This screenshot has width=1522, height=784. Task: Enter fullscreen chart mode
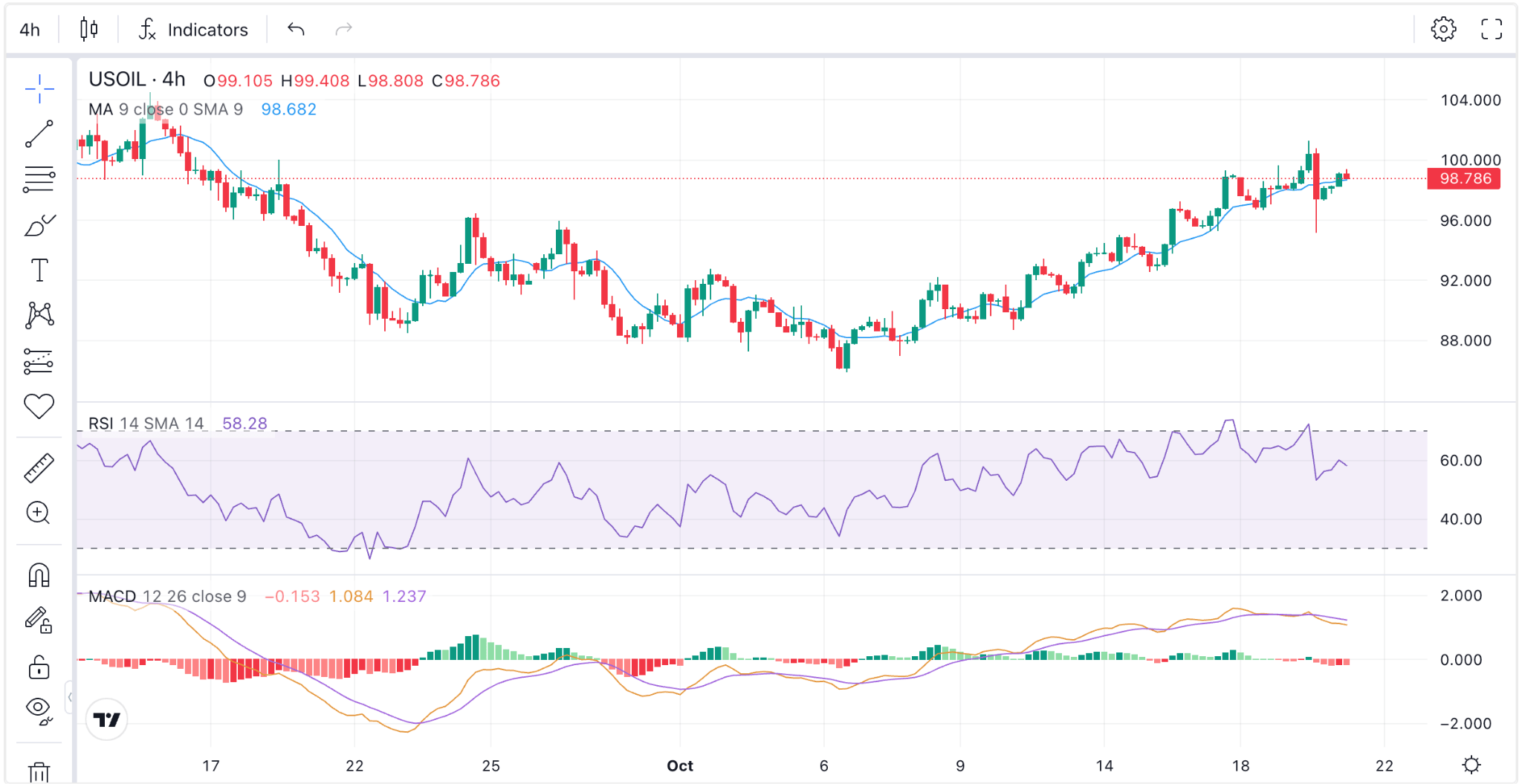tap(1491, 30)
